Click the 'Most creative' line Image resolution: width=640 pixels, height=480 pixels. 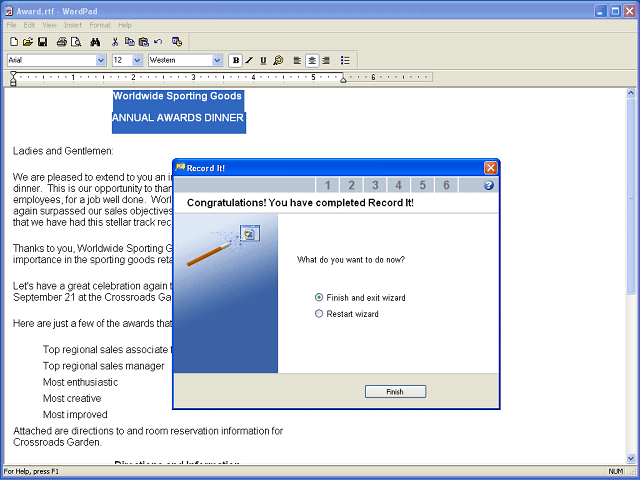pyautogui.click(x=72, y=398)
